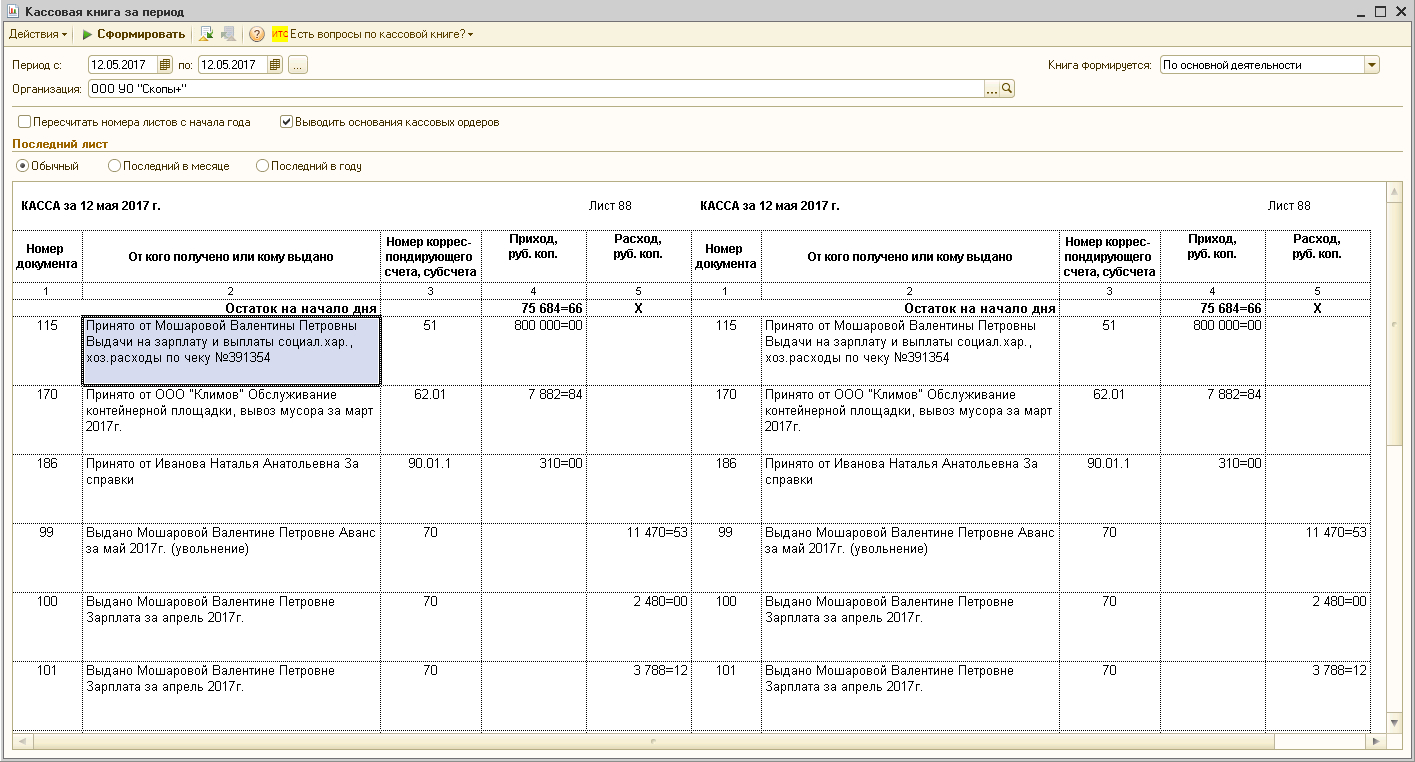Viewport: 1415px width, 762px height.
Task: Click the Сформировать button
Action: coord(133,34)
